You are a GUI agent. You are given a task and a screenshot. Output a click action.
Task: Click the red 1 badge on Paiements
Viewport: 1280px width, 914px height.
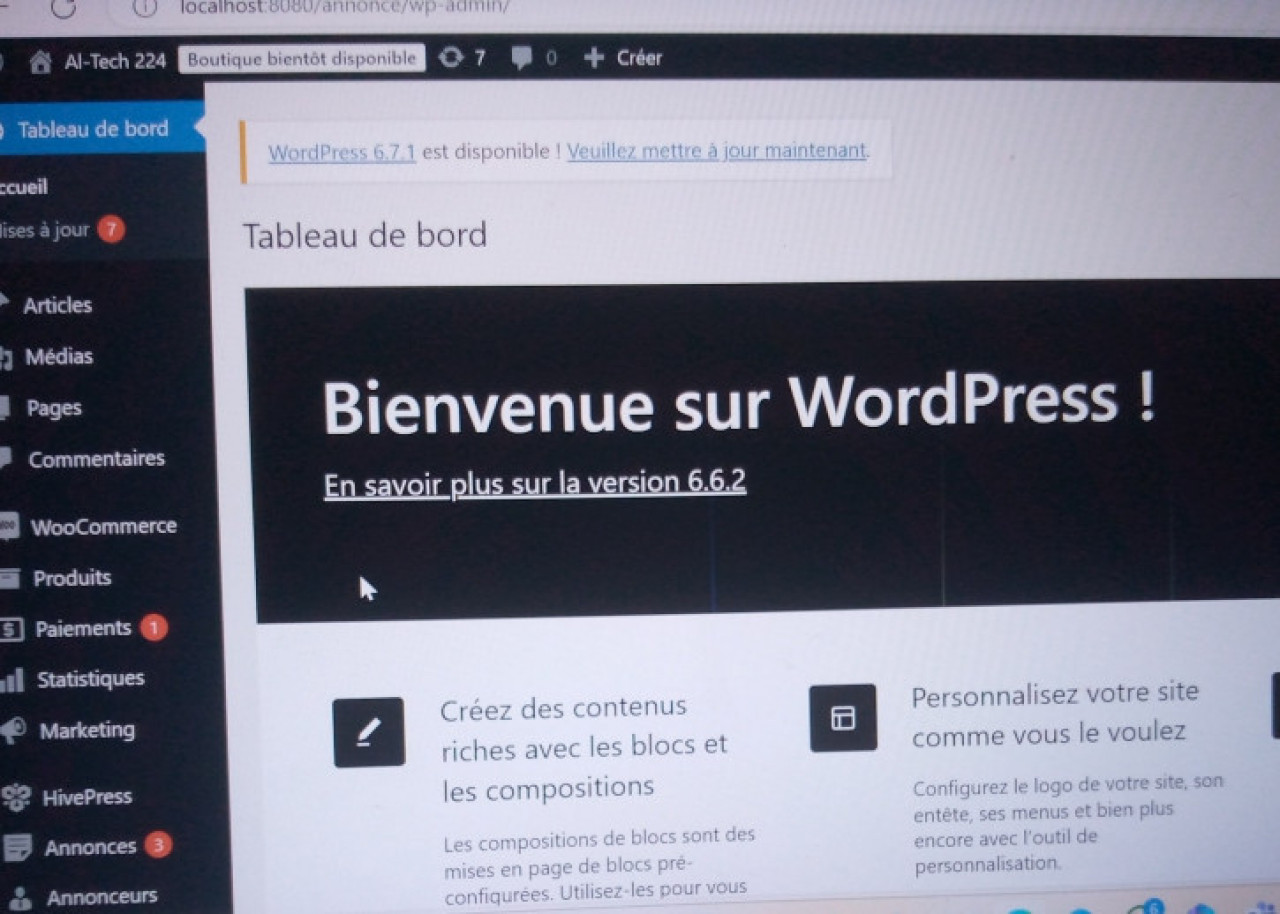(153, 628)
